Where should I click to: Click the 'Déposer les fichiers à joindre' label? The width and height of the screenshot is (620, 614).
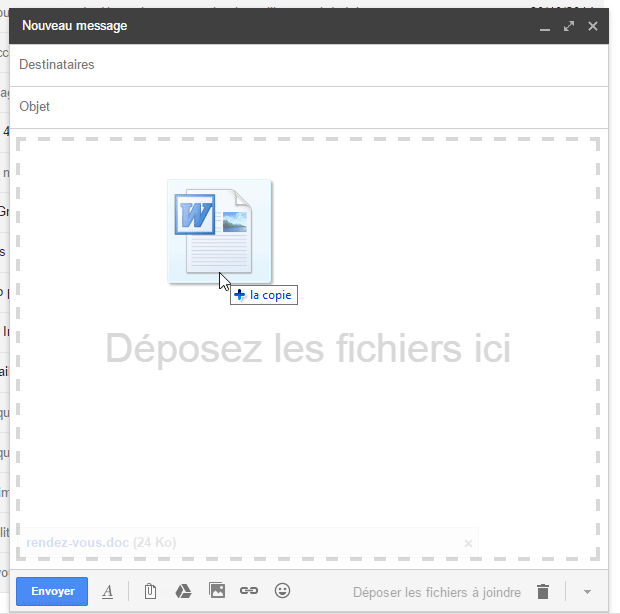[437, 593]
